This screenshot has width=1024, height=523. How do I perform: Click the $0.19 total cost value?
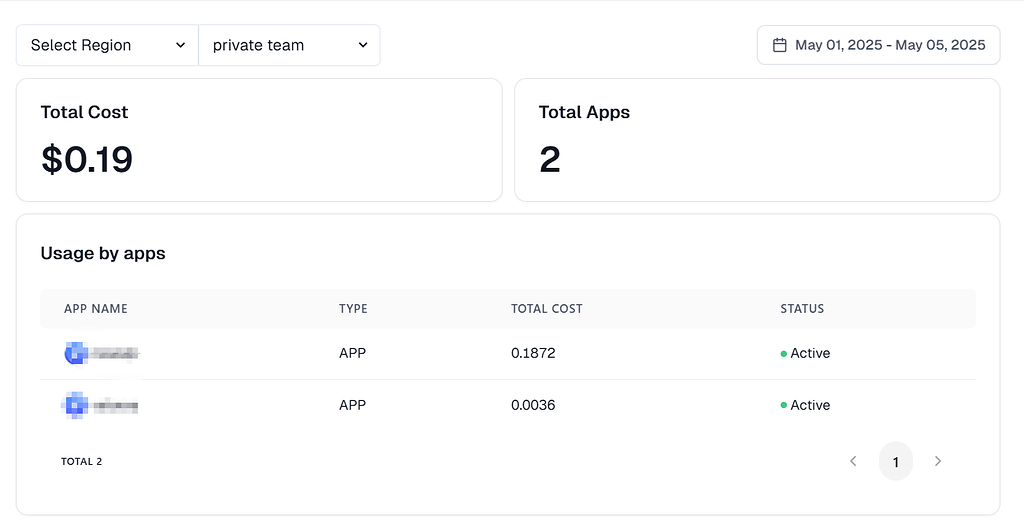tap(87, 159)
